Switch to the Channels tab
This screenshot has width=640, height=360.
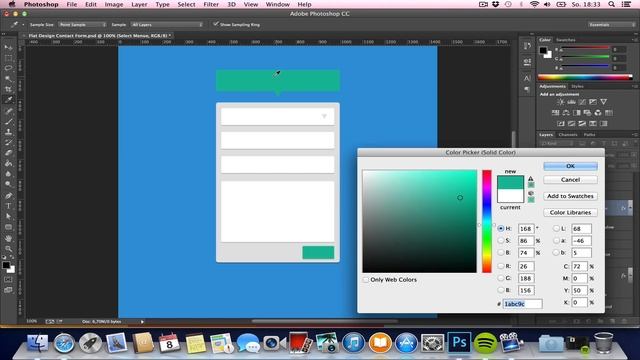click(568, 134)
